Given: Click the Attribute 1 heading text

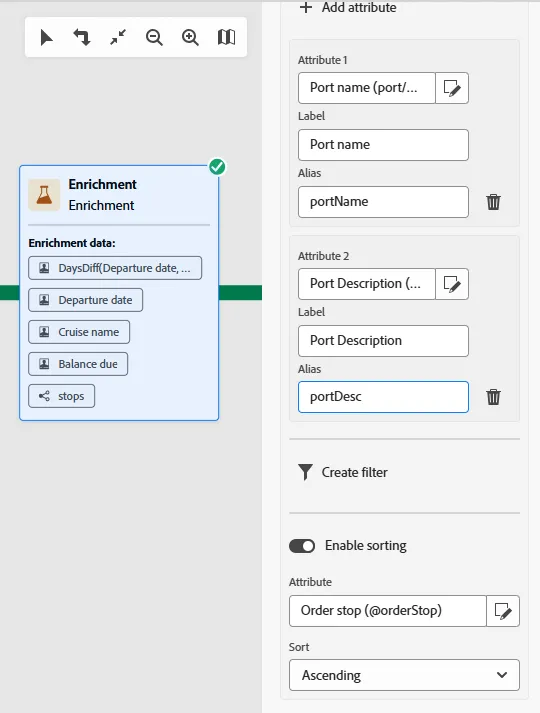Looking at the screenshot, I should tap(323, 60).
